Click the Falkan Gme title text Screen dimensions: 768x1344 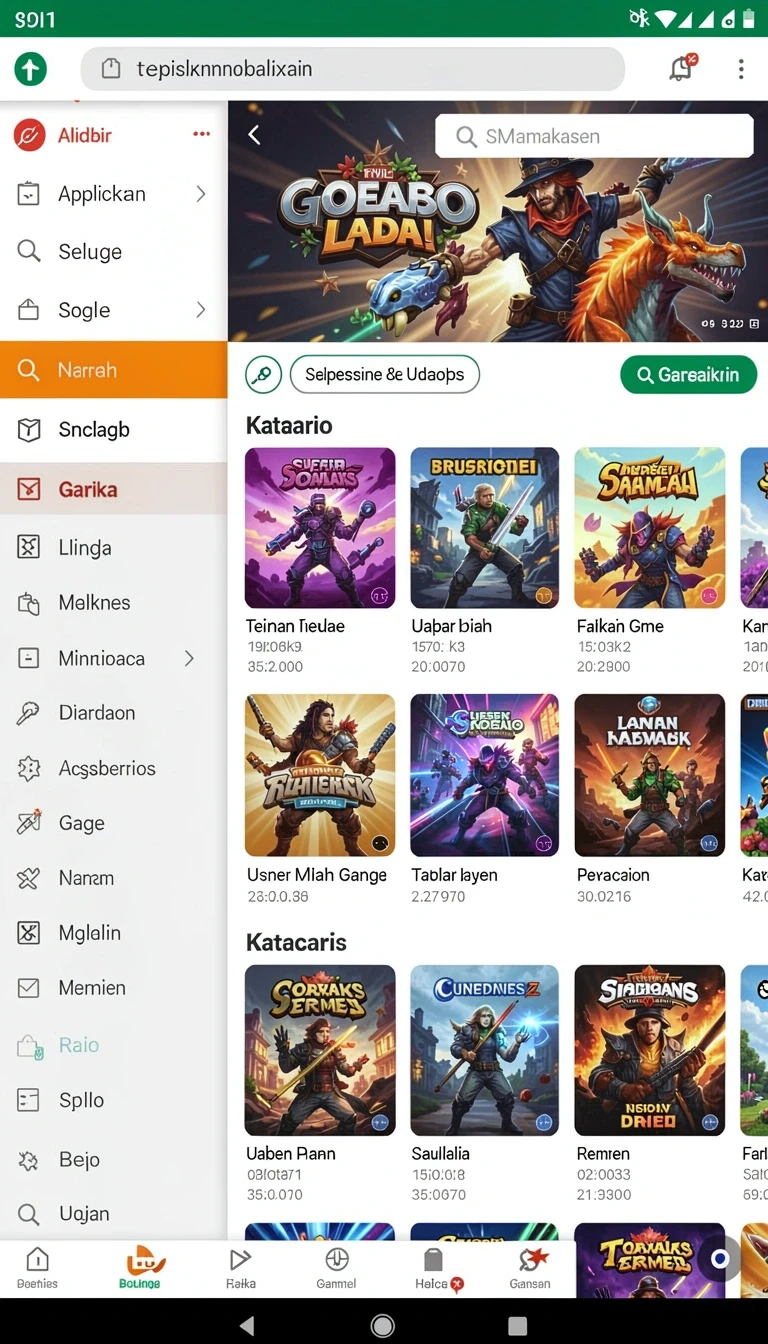pos(620,626)
